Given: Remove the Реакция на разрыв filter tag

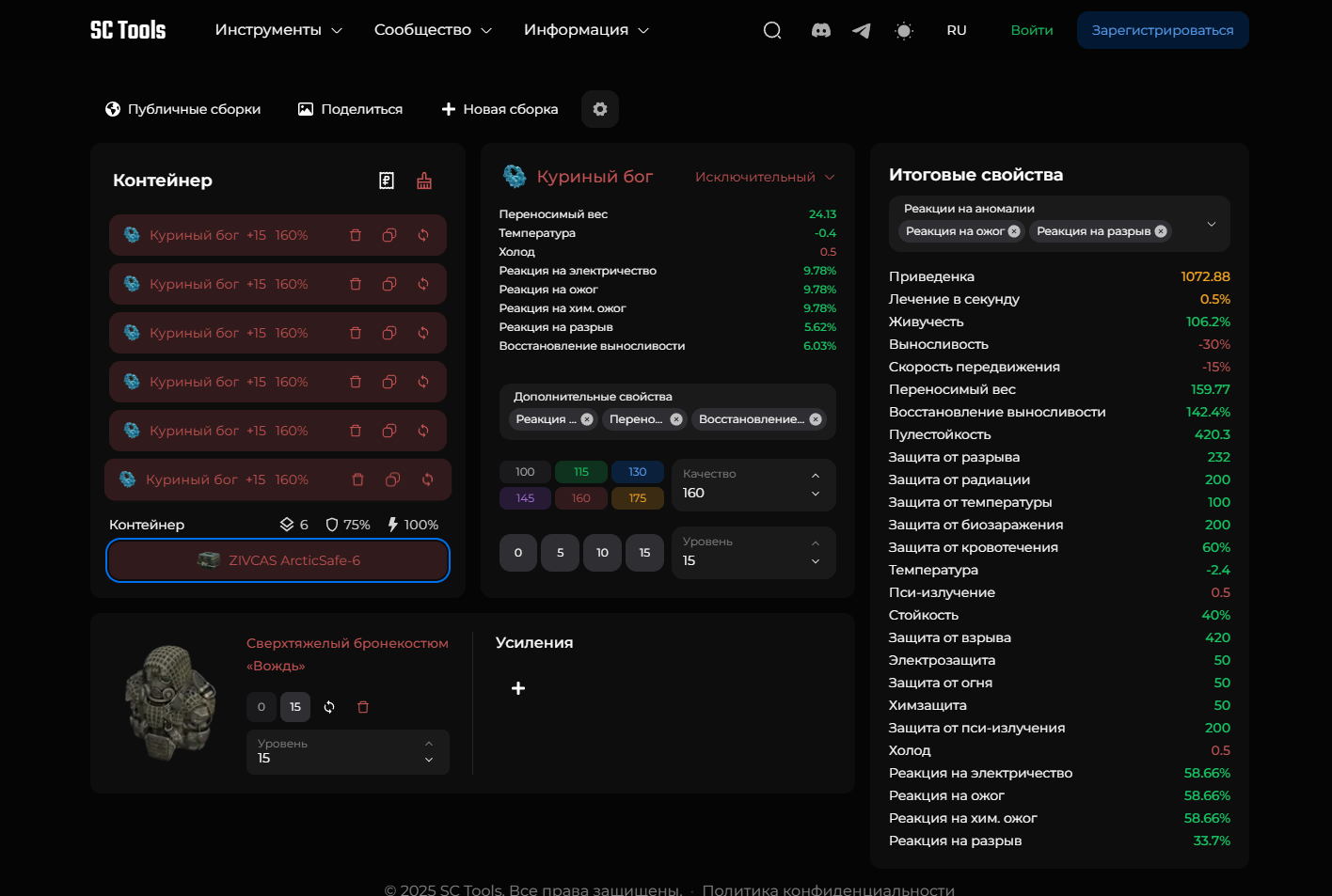Looking at the screenshot, I should (x=1161, y=231).
